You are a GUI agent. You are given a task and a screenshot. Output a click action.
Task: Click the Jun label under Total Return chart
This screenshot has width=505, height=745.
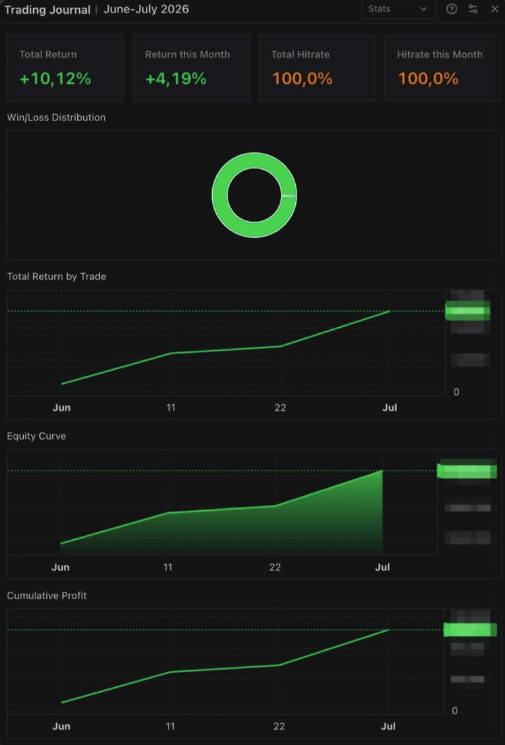pos(61,408)
